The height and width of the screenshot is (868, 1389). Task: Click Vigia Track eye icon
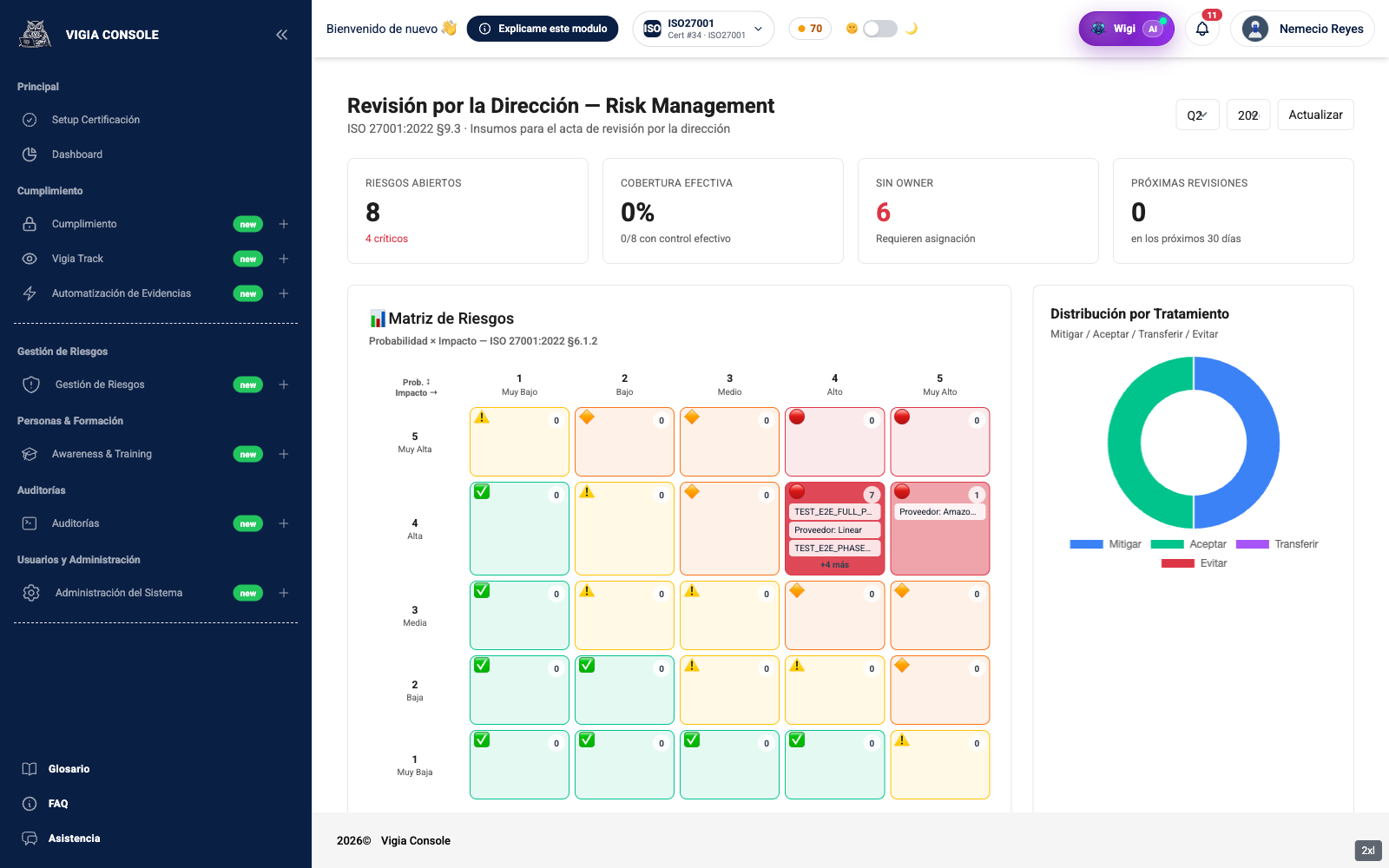(30, 259)
